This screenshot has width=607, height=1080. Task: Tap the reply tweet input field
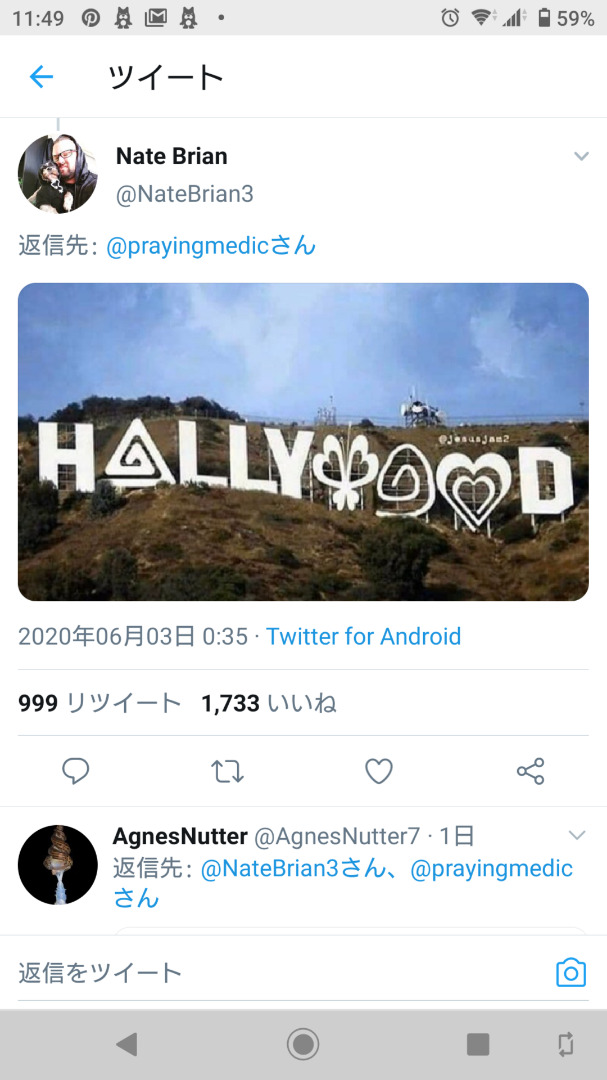pos(270,972)
